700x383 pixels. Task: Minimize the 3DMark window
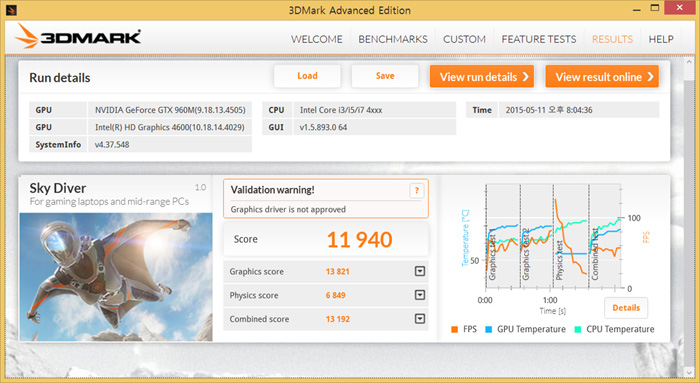(x=637, y=9)
